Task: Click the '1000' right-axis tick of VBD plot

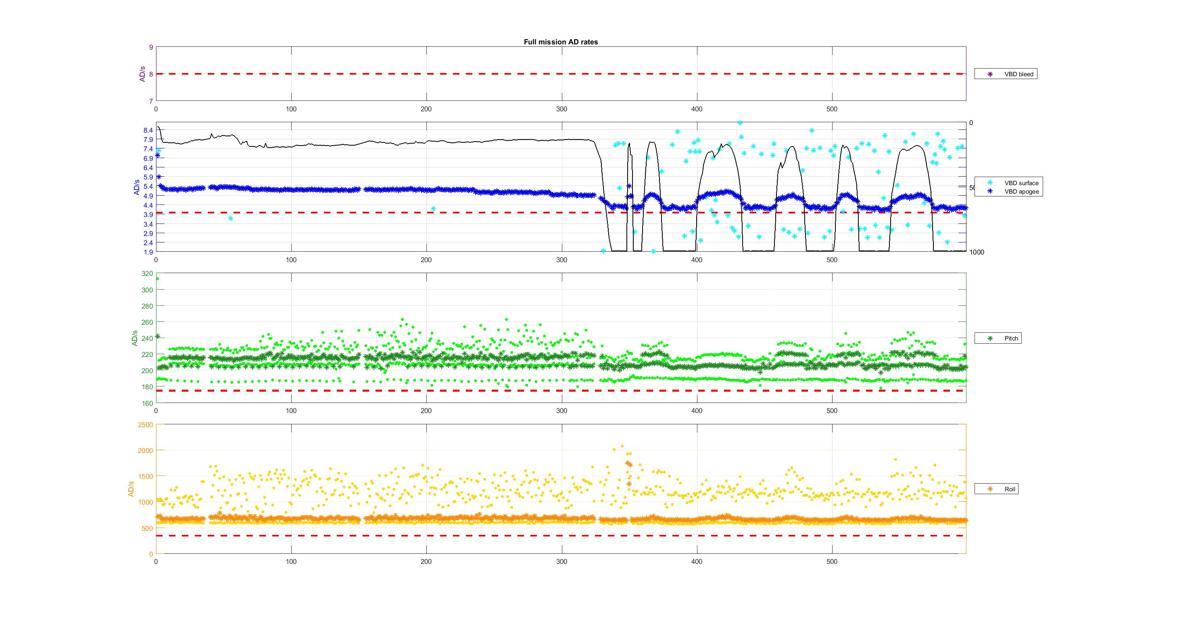Action: (976, 252)
